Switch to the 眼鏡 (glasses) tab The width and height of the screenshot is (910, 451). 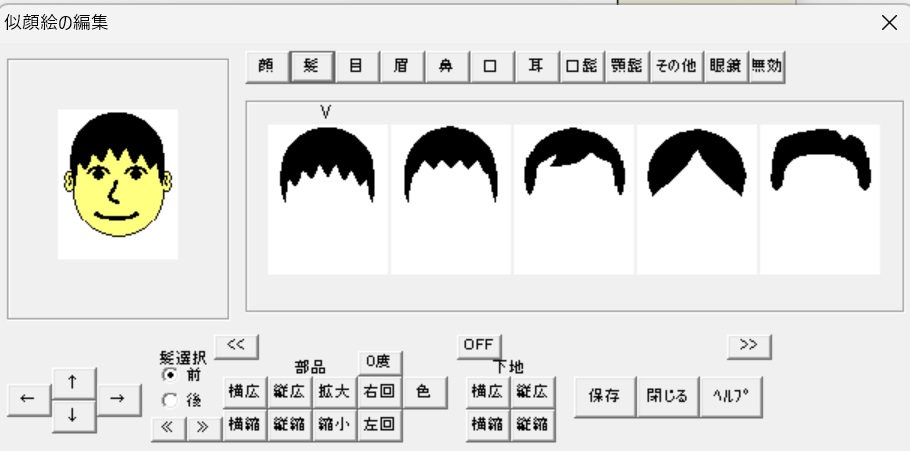click(724, 67)
